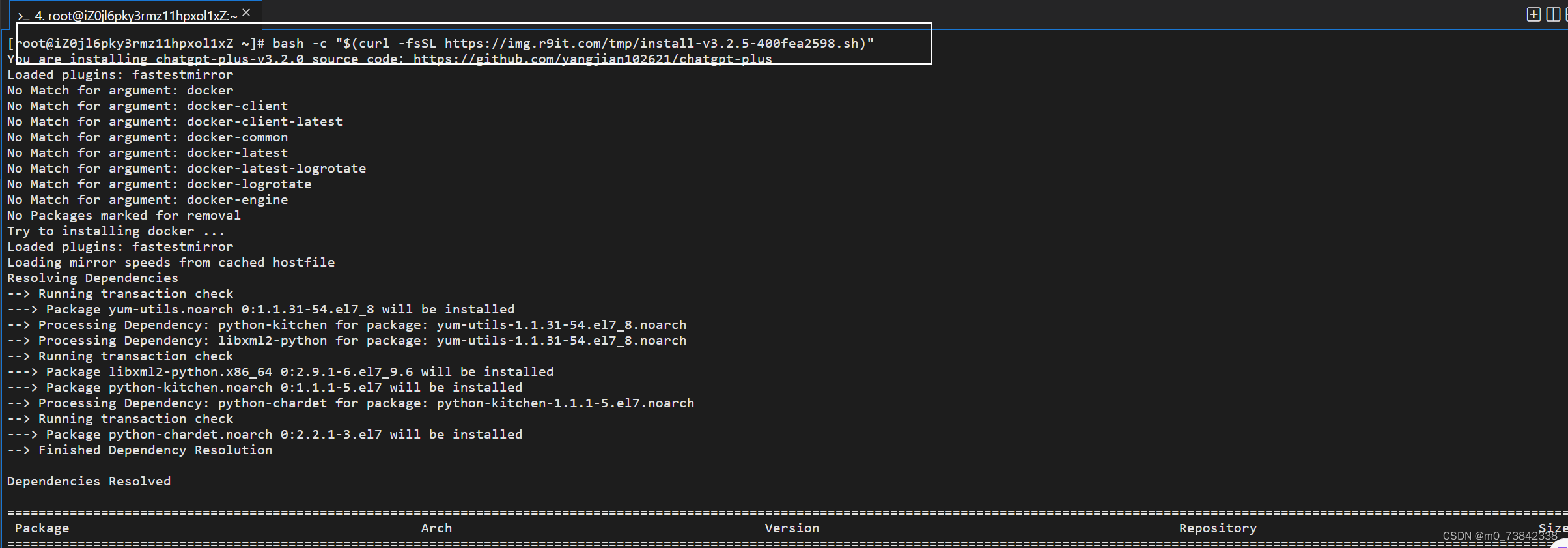
Task: Click the 'No Match for argument: docker' line
Action: point(120,90)
